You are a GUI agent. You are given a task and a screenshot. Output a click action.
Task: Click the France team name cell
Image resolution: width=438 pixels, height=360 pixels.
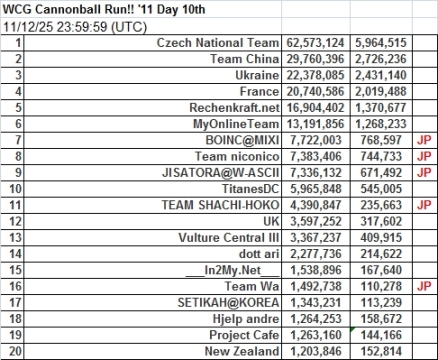153,92
